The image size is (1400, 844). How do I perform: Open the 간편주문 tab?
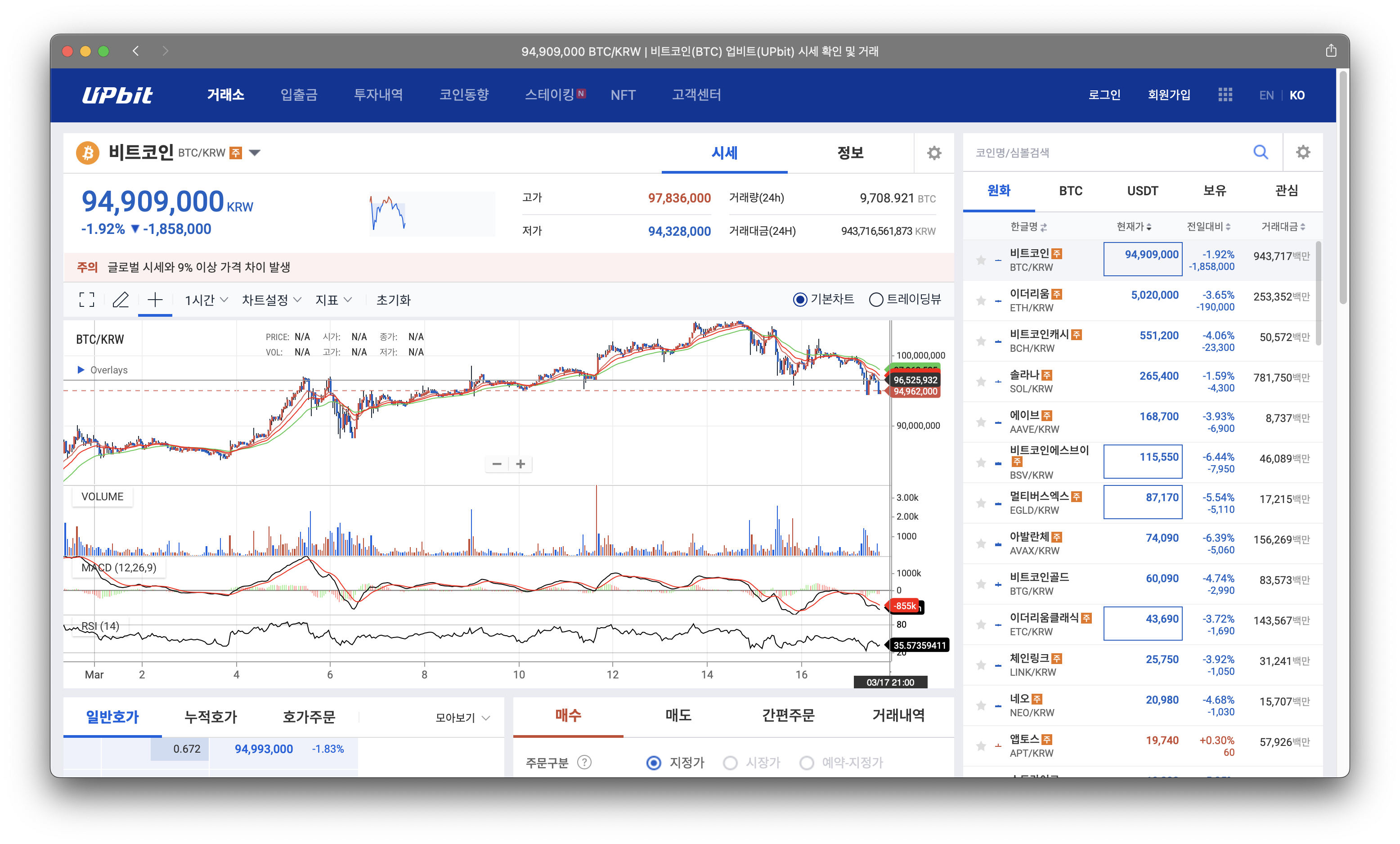[788, 715]
